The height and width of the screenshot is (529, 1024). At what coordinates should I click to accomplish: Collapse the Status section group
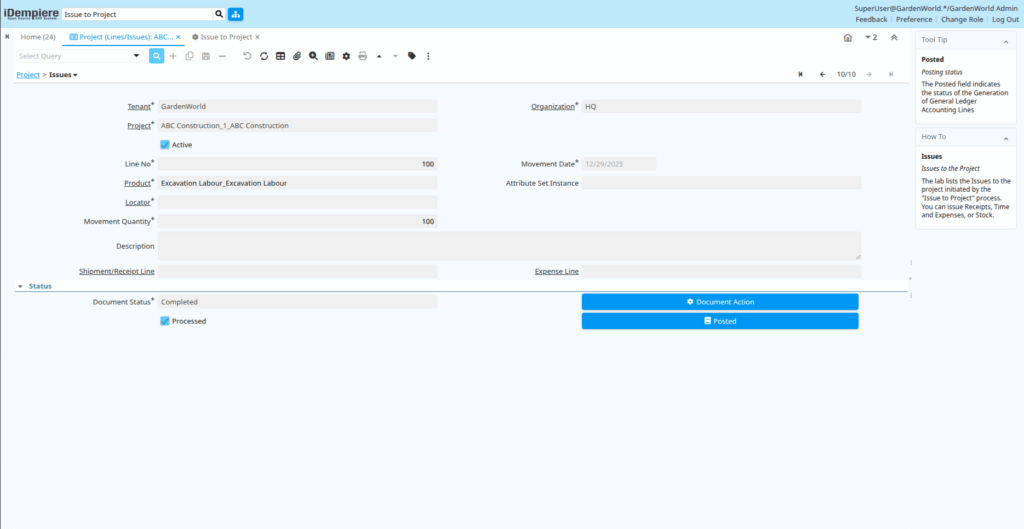20,286
